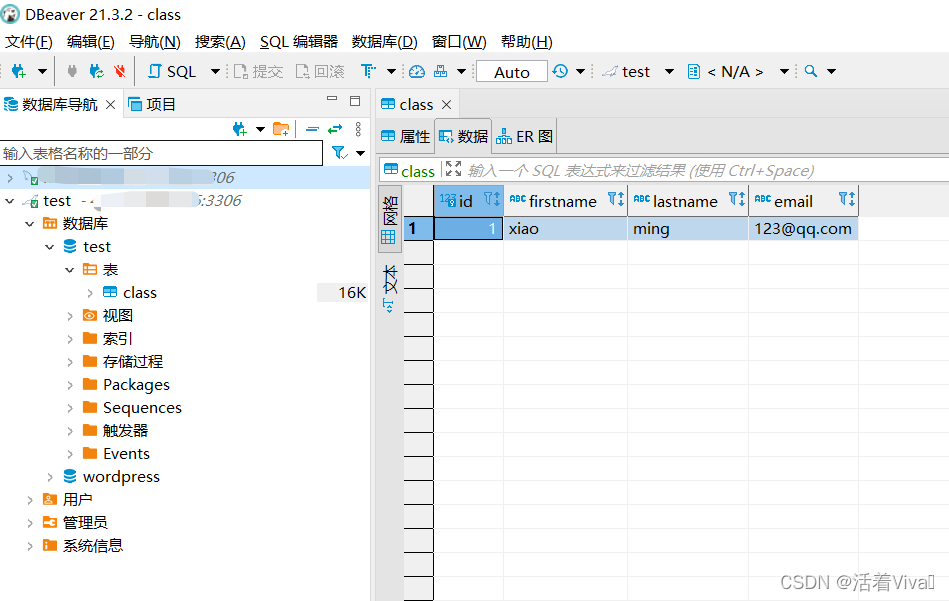Click the 回滚 rollback button
Image resolution: width=949 pixels, height=601 pixels.
tap(320, 71)
